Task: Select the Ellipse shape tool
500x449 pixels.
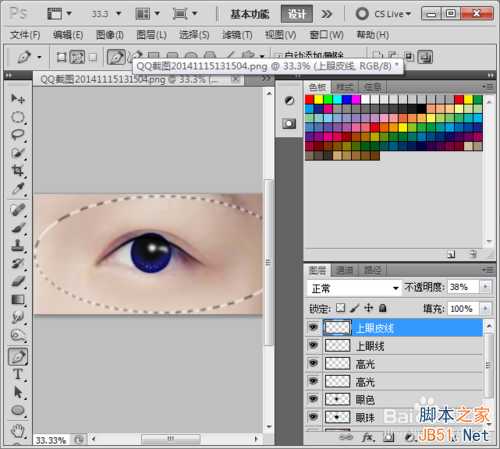Action: point(18,410)
